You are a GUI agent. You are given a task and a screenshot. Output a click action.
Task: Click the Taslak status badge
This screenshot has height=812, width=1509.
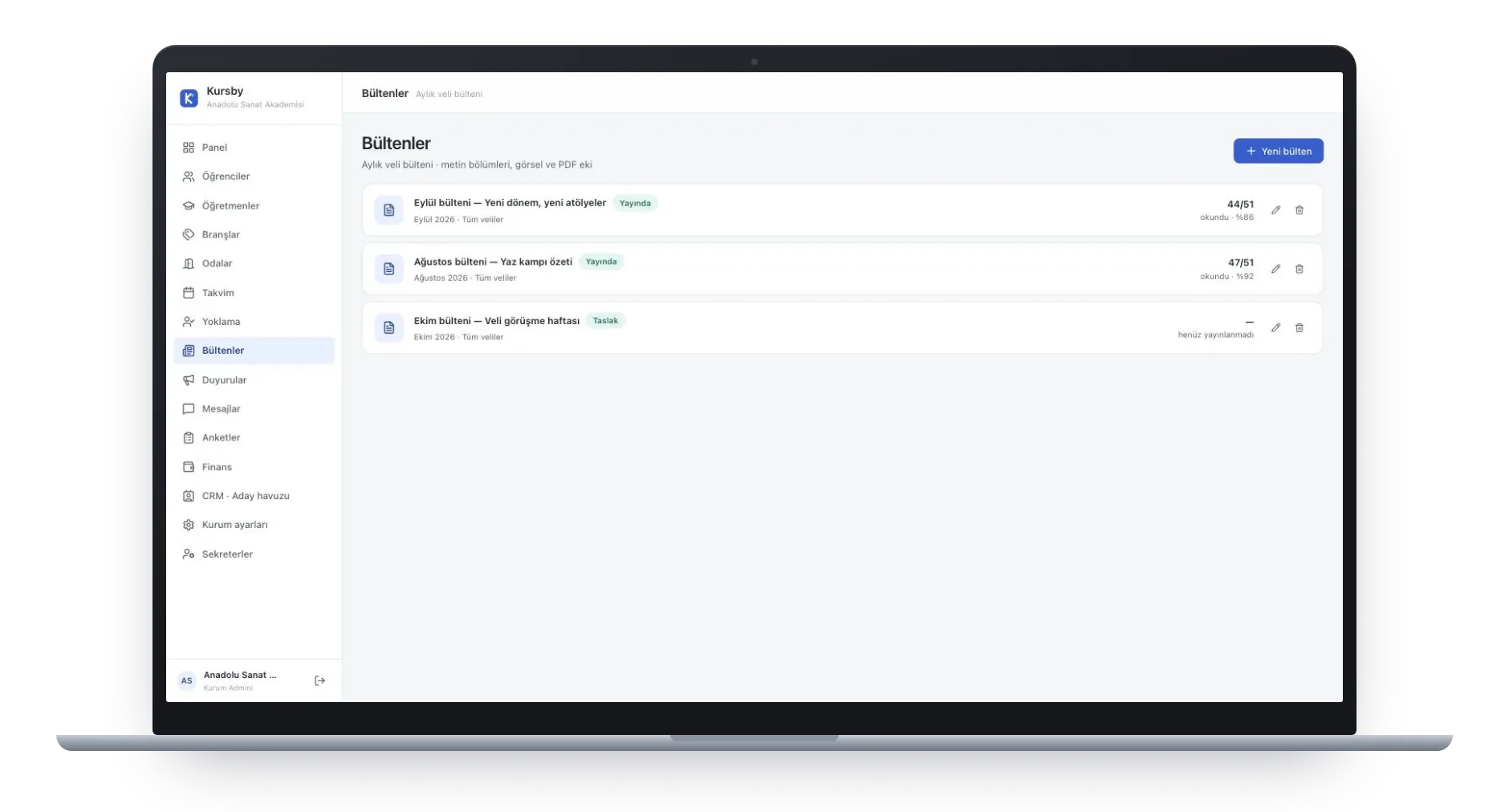pos(605,321)
